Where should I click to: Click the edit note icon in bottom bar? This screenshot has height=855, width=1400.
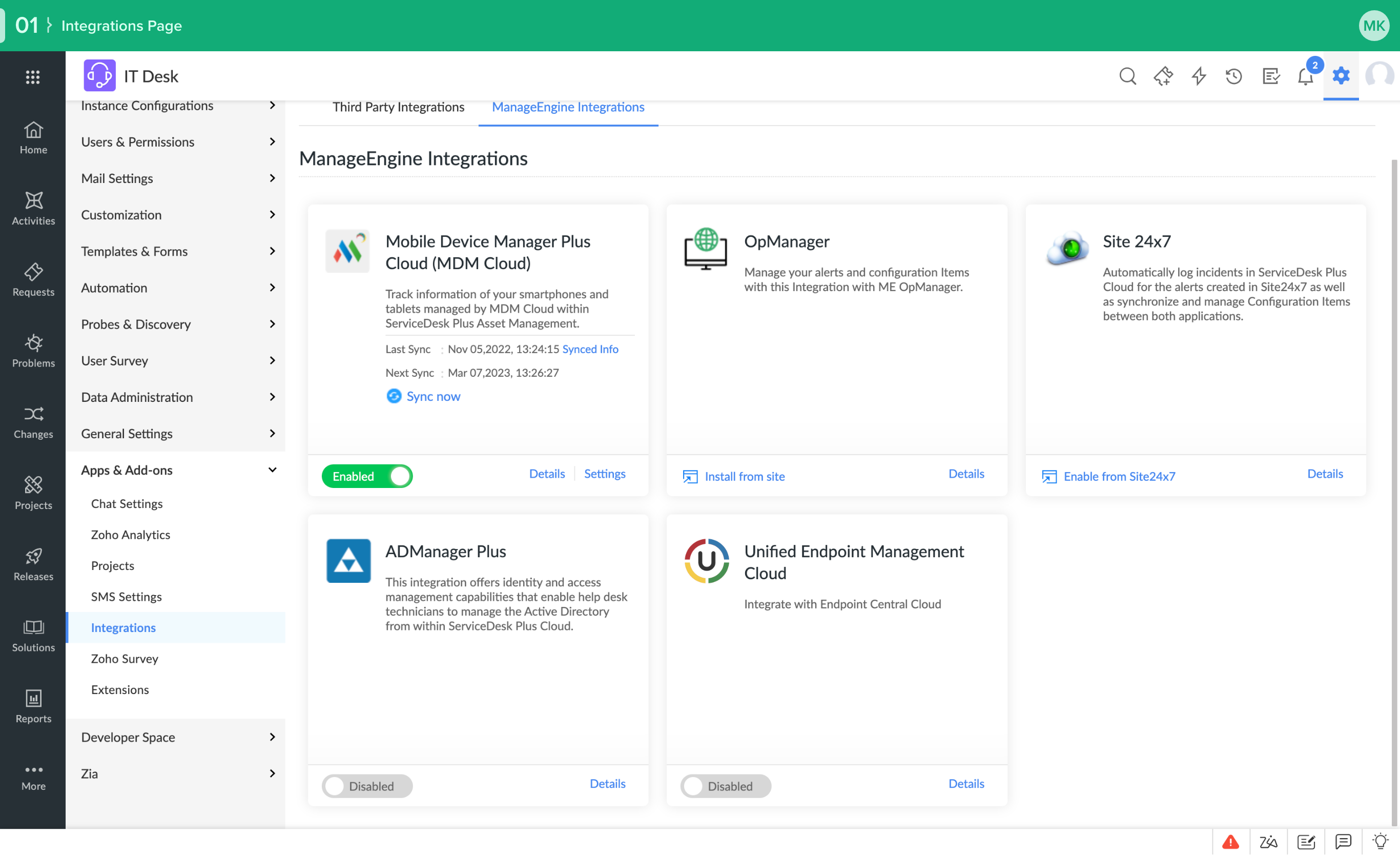pos(1306,841)
